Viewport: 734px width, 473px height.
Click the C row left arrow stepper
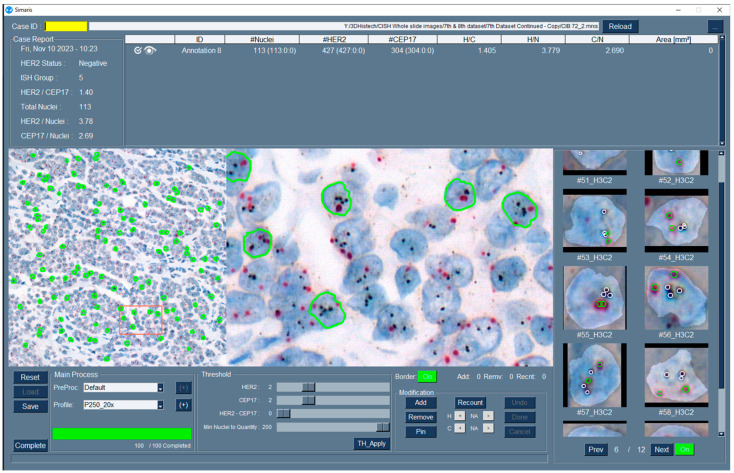(x=460, y=428)
